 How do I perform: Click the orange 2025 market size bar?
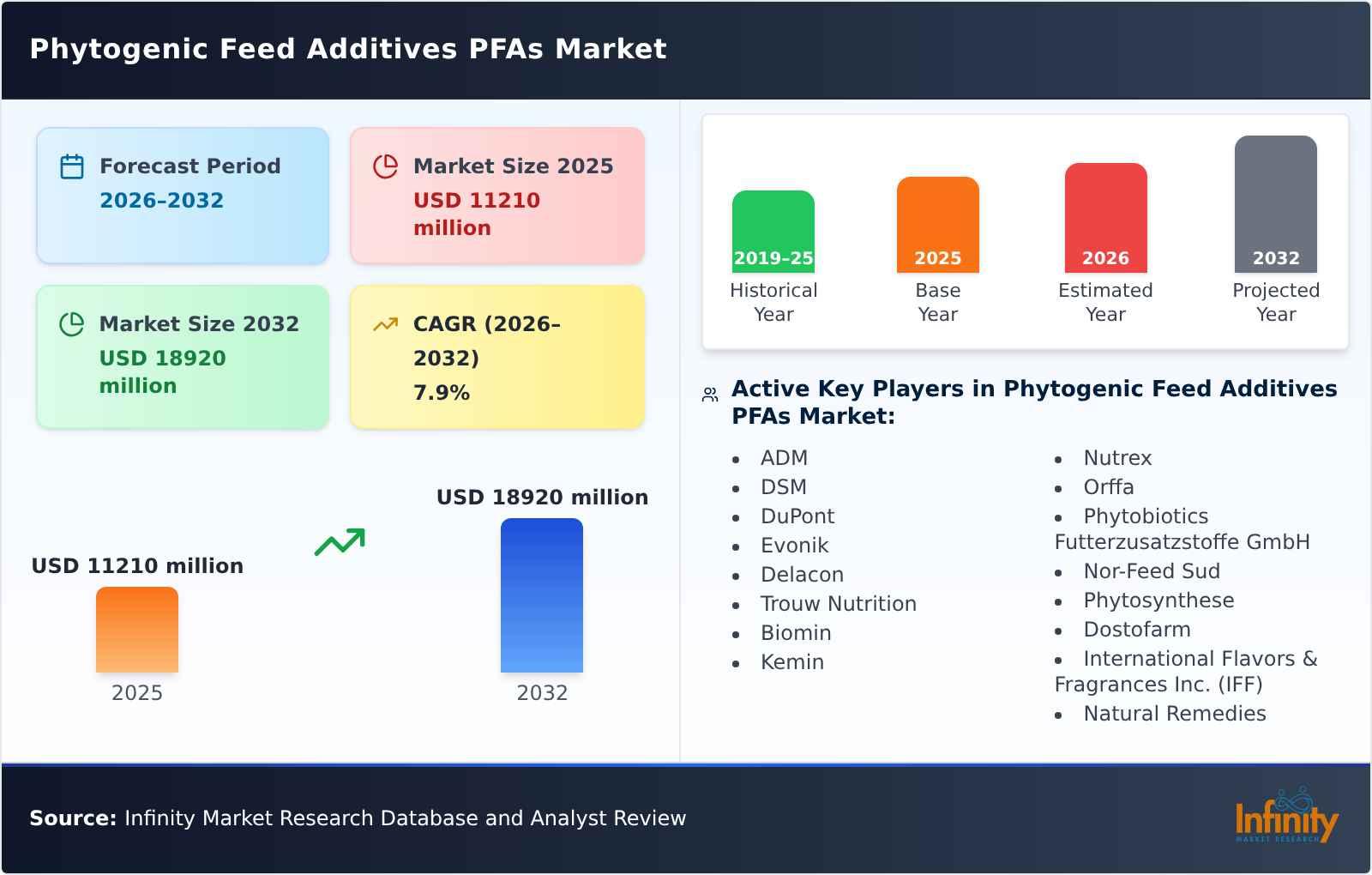(x=137, y=631)
